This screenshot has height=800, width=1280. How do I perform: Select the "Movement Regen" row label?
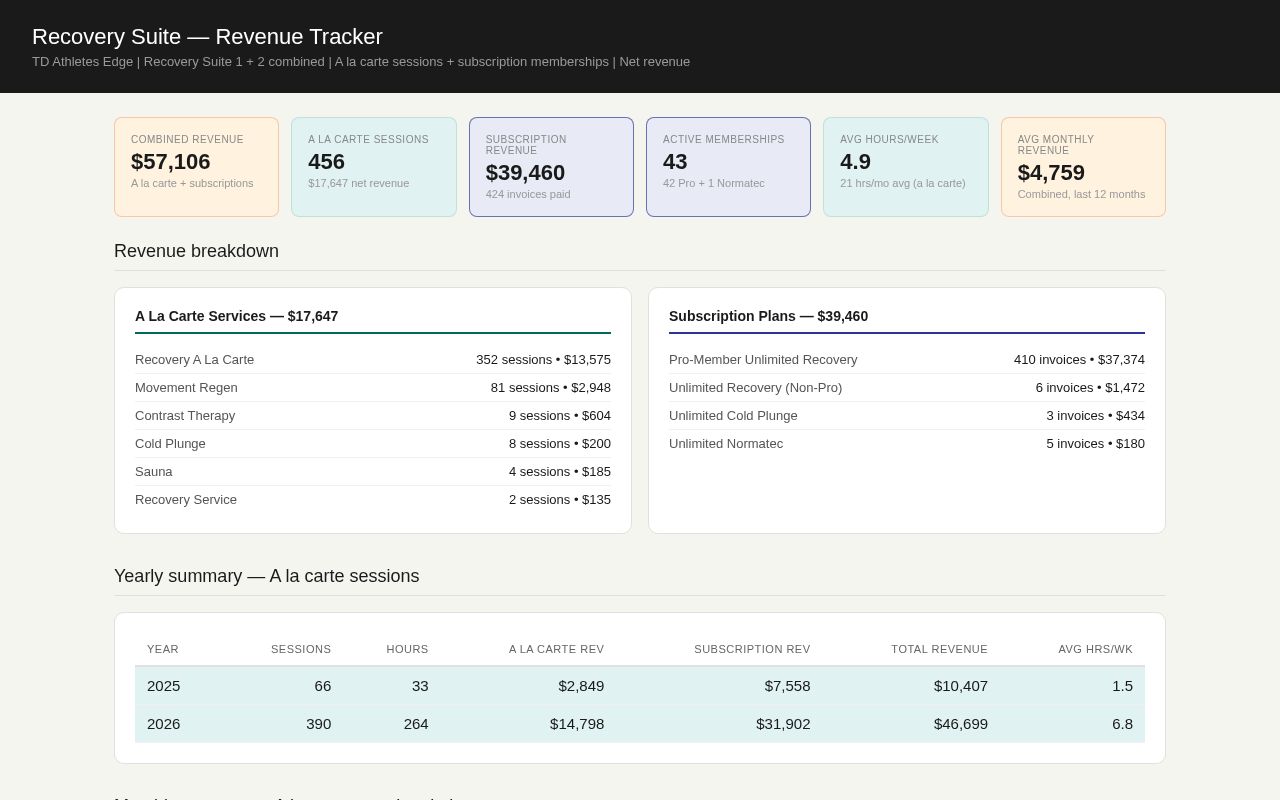click(x=186, y=388)
